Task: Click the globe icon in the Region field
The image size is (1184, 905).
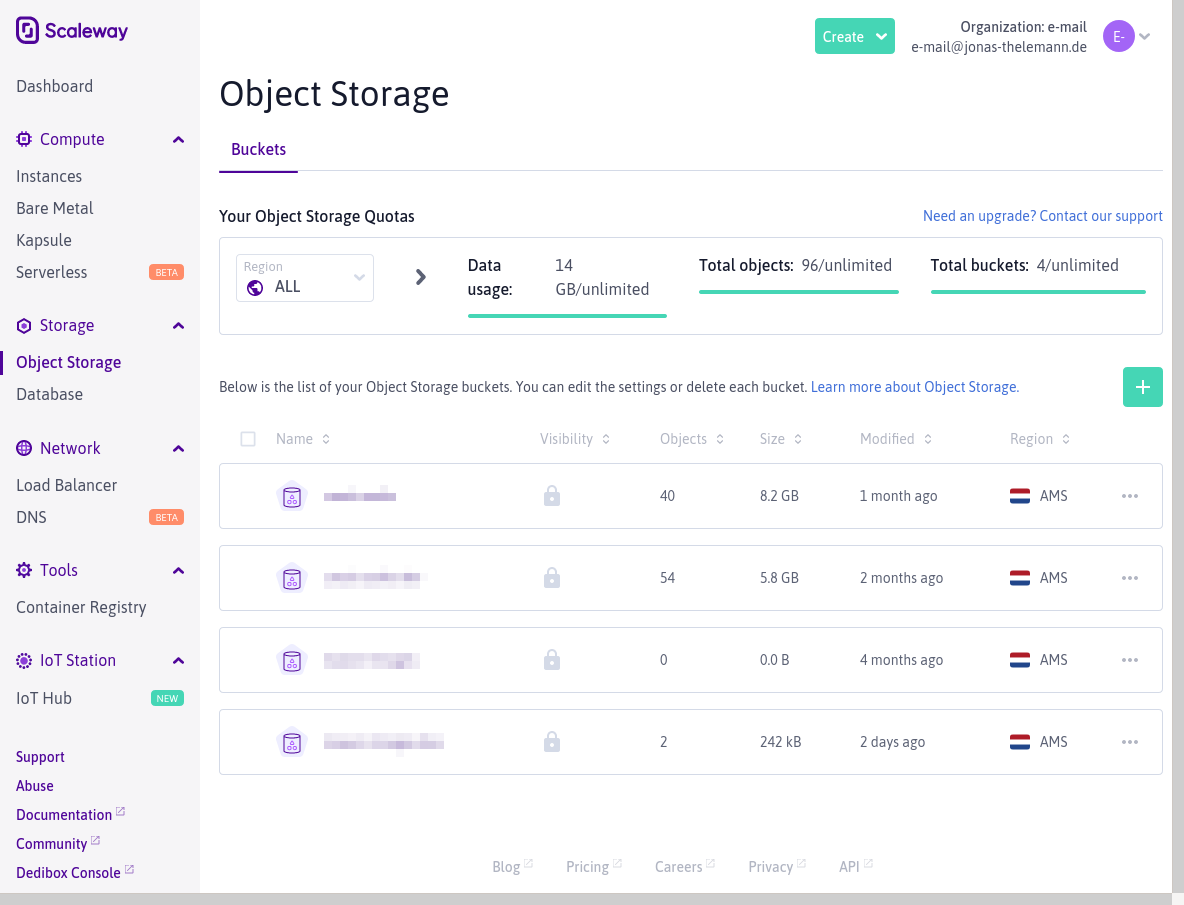Action: pos(255,288)
